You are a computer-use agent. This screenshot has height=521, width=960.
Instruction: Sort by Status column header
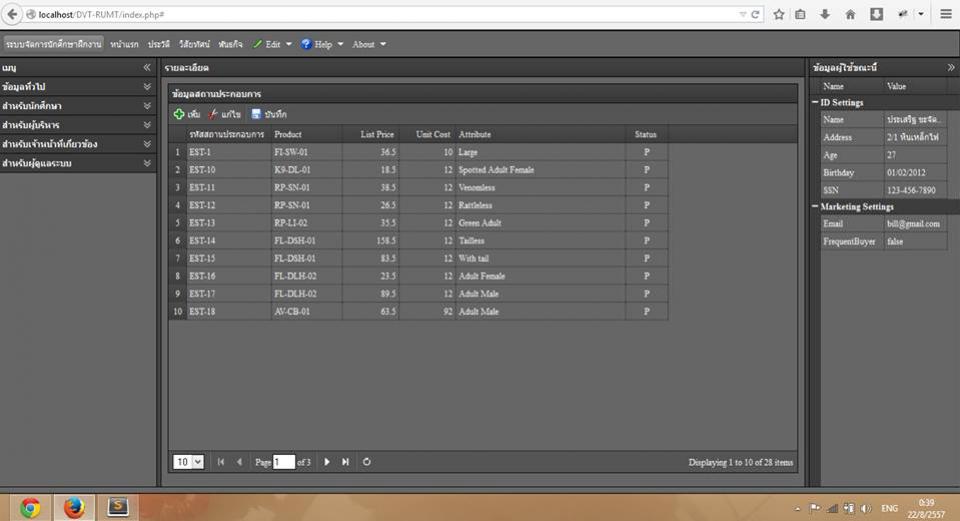pos(646,134)
